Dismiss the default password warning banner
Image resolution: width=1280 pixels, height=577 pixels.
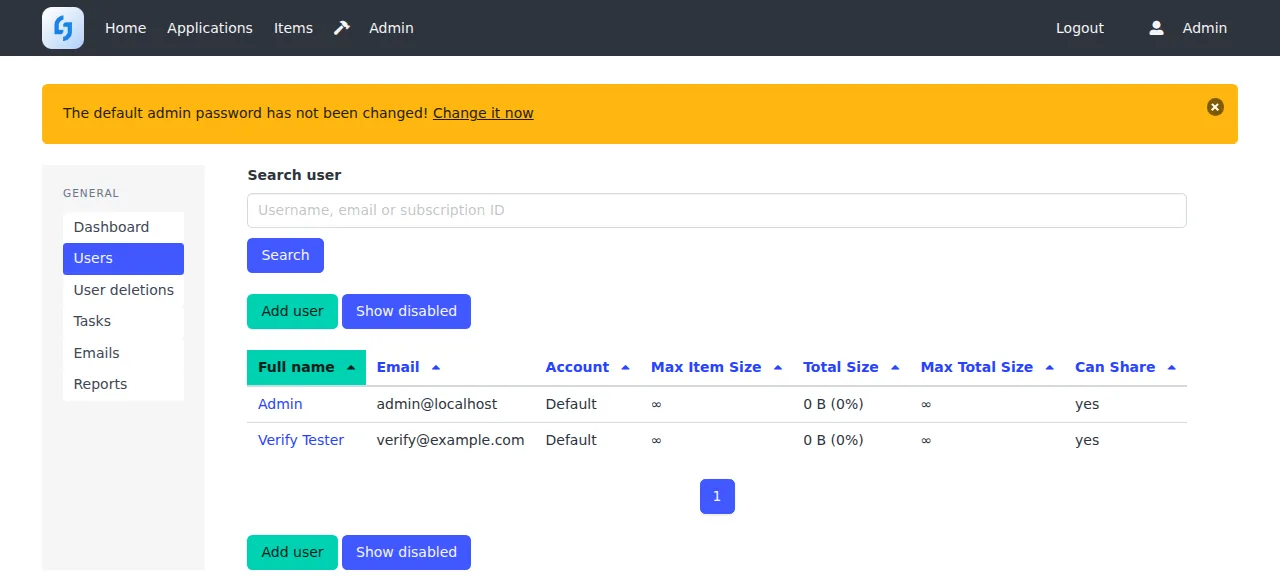point(1215,107)
